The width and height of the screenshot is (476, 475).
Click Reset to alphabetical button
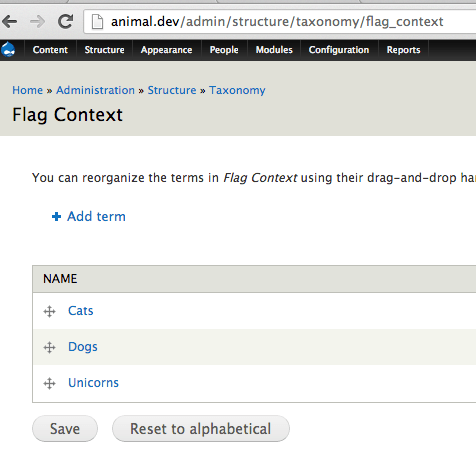coord(201,429)
